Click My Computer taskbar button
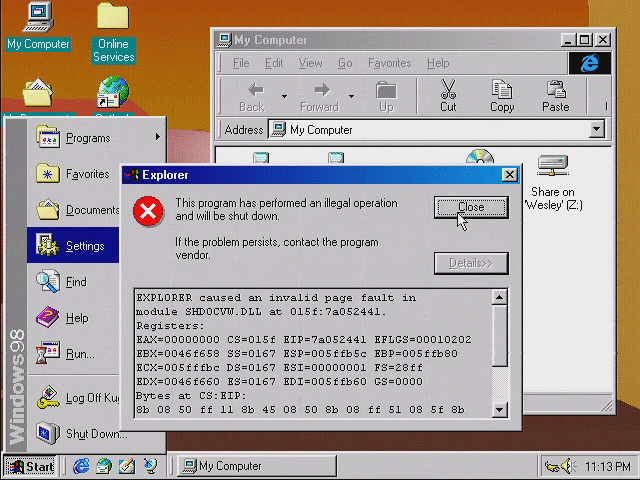The height and width of the screenshot is (480, 640). 257,466
